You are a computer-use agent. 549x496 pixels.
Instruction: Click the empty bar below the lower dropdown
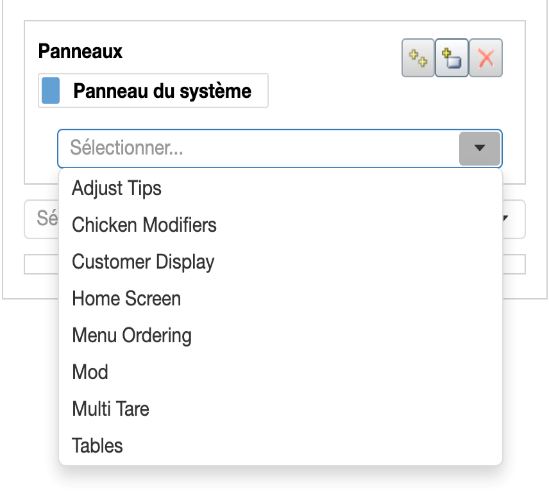pos(41,264)
